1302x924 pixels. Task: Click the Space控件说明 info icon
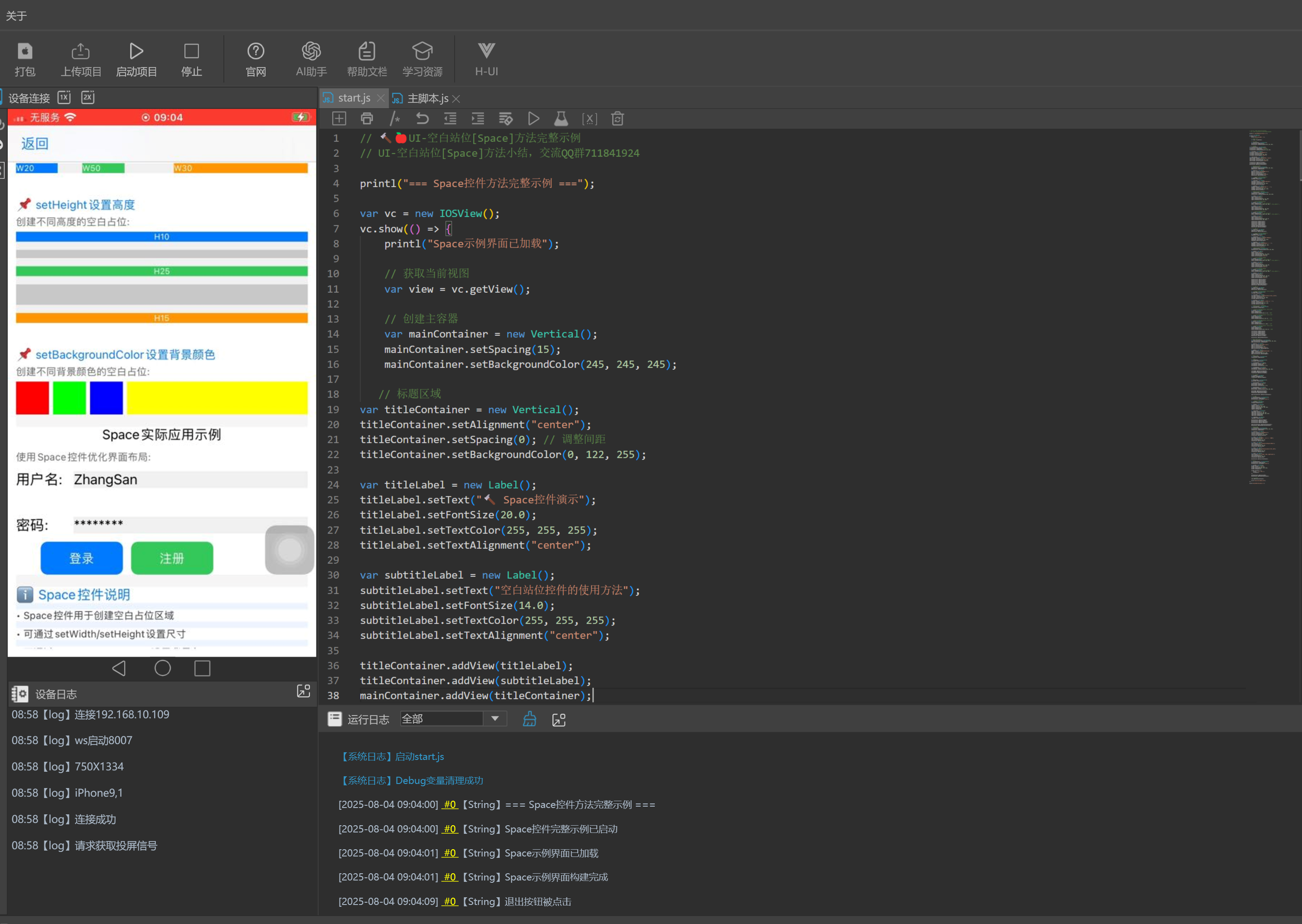click(x=24, y=595)
